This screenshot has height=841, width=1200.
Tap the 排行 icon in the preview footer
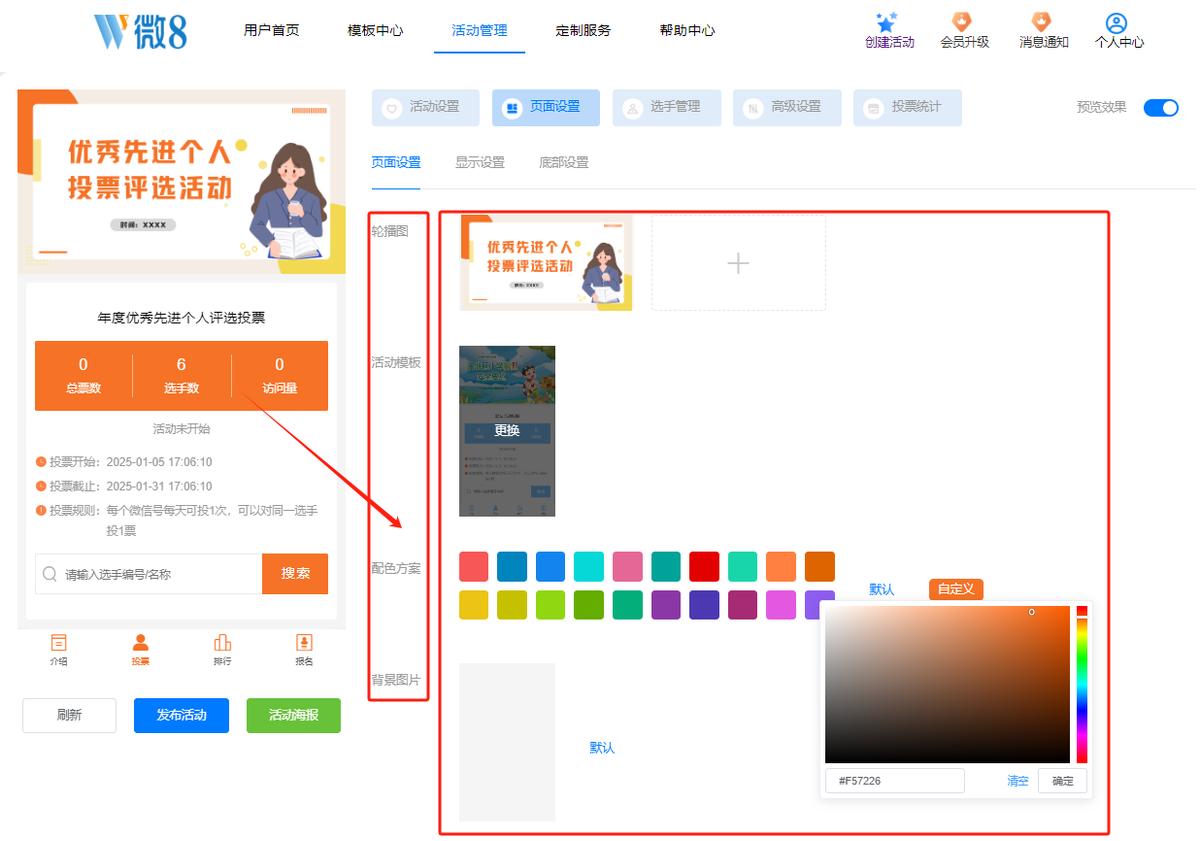[x=222, y=642]
